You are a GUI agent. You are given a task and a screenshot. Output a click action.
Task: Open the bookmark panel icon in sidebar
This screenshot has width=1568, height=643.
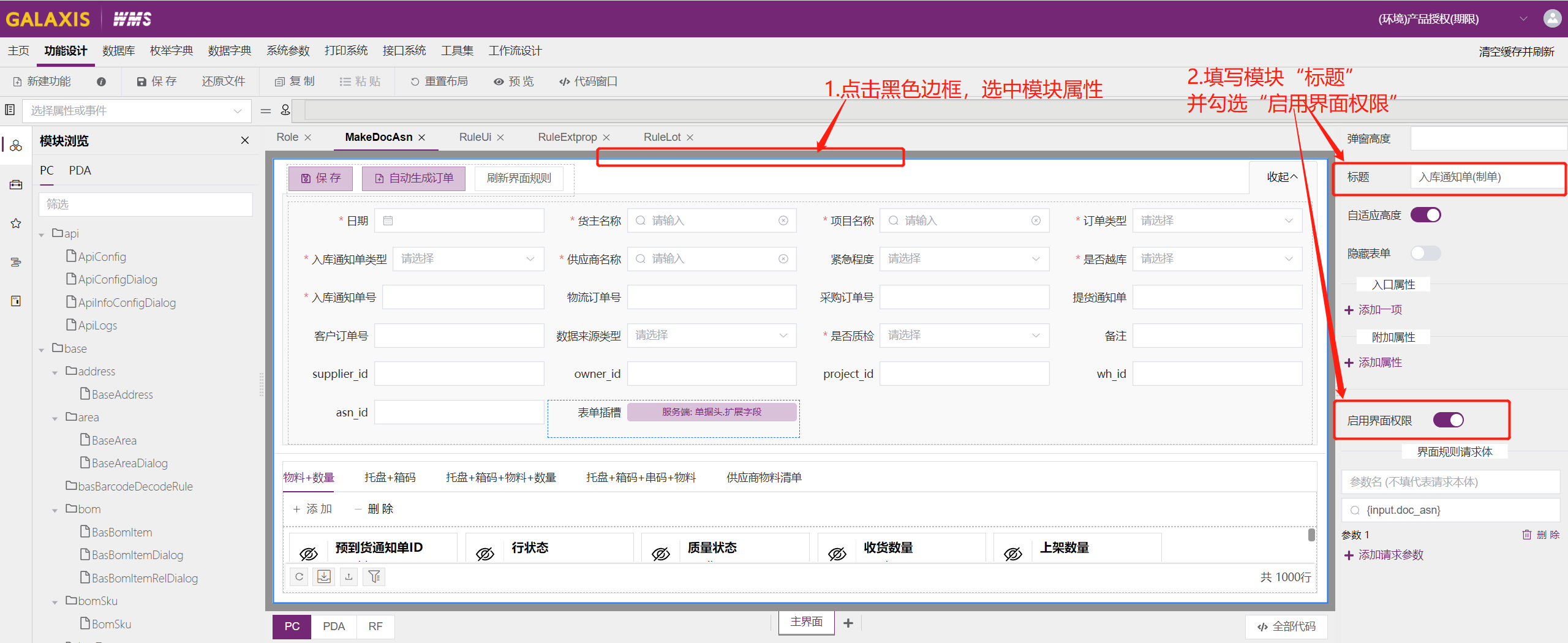[x=16, y=301]
